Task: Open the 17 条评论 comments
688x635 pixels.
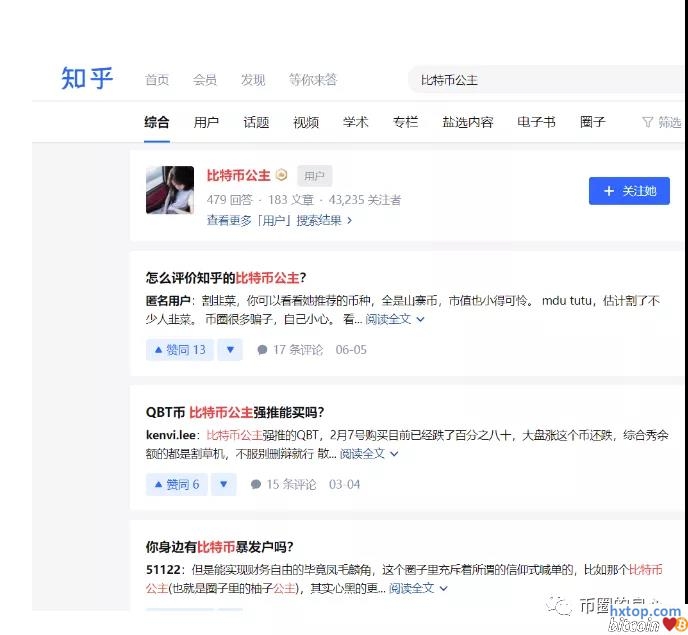Action: tap(290, 350)
